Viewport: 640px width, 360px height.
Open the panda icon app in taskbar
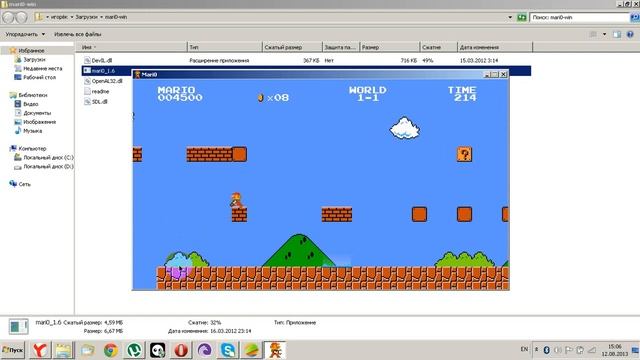pyautogui.click(x=158, y=350)
